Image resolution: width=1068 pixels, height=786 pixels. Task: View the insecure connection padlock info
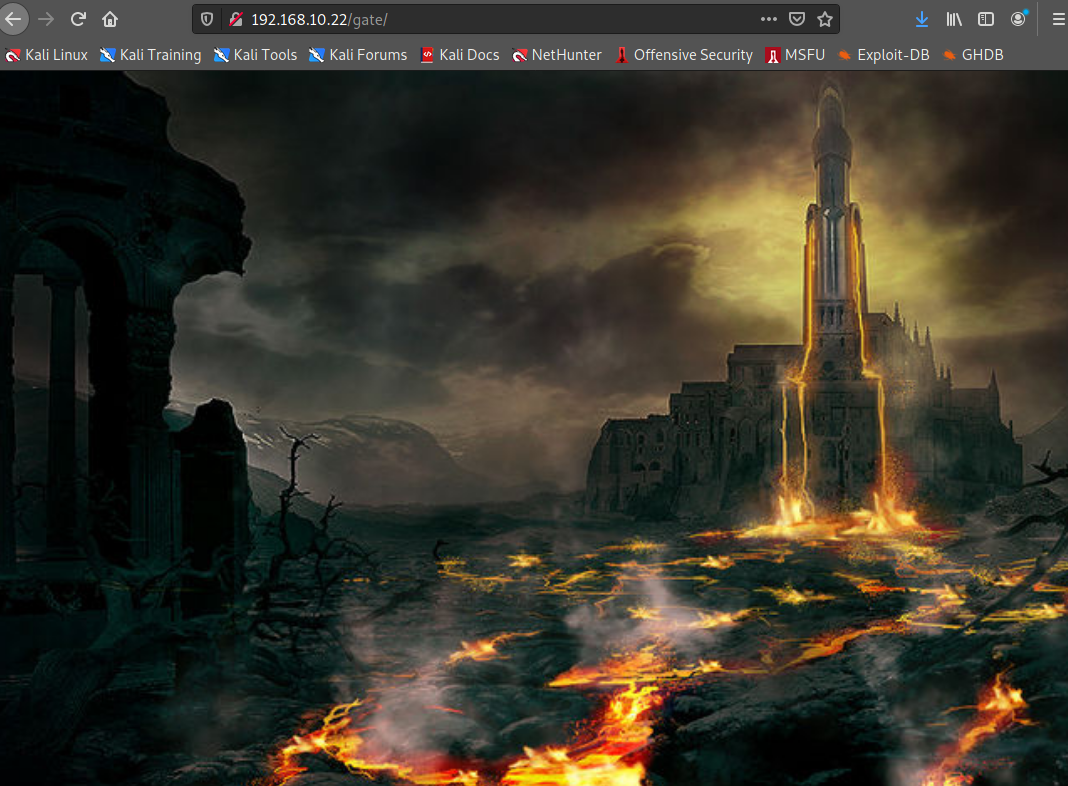click(236, 20)
